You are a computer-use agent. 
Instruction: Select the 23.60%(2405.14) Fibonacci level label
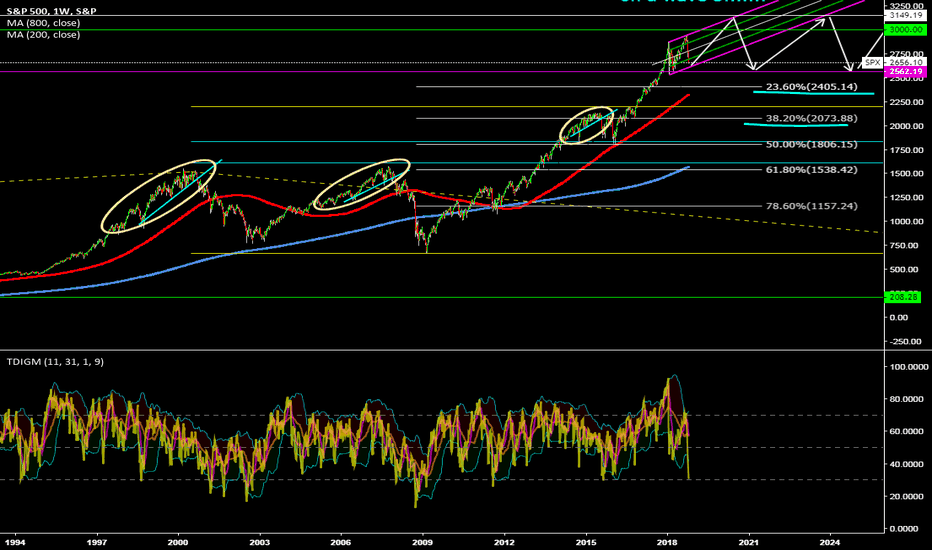[x=811, y=87]
